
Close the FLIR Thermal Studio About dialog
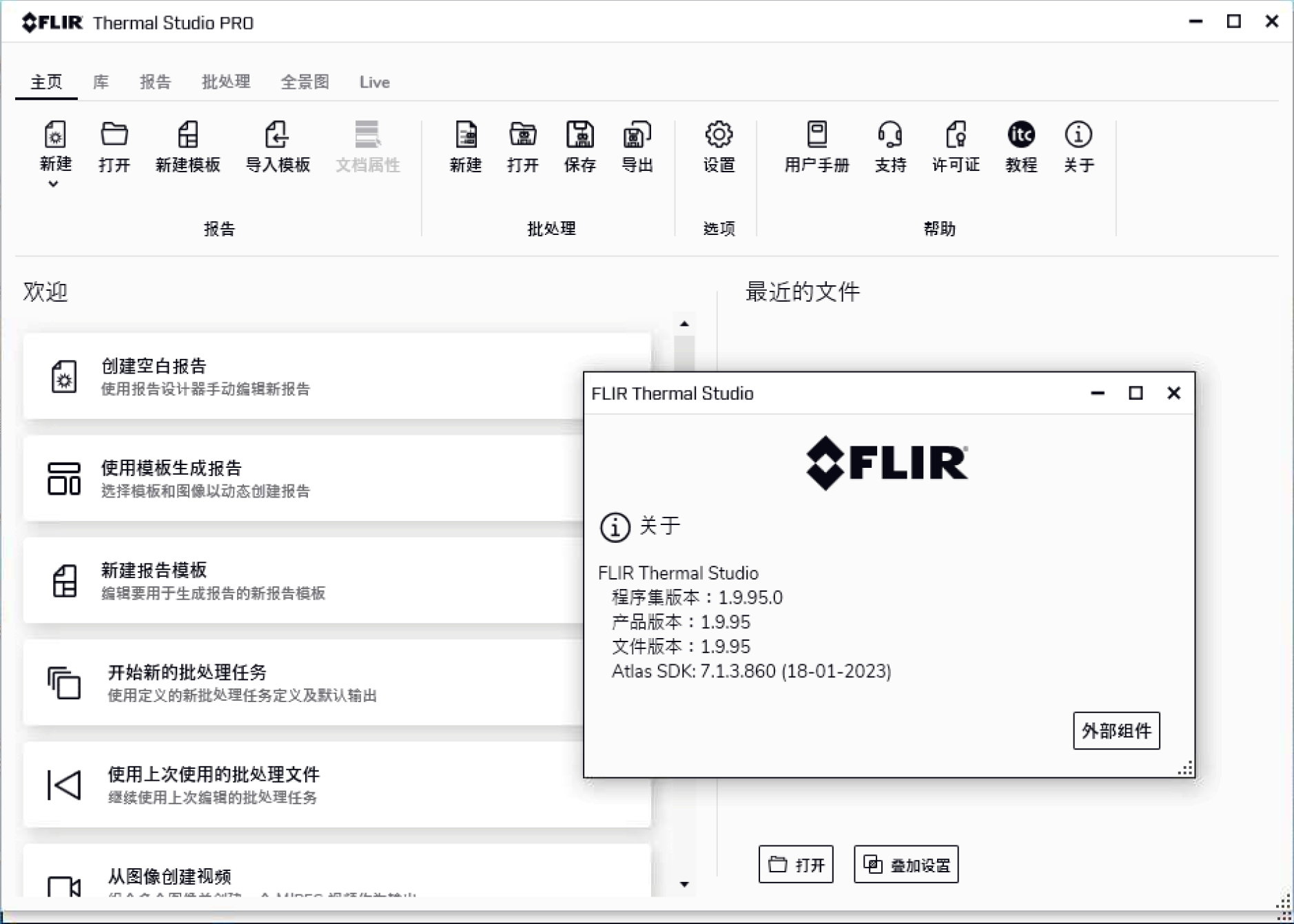coord(1174,393)
